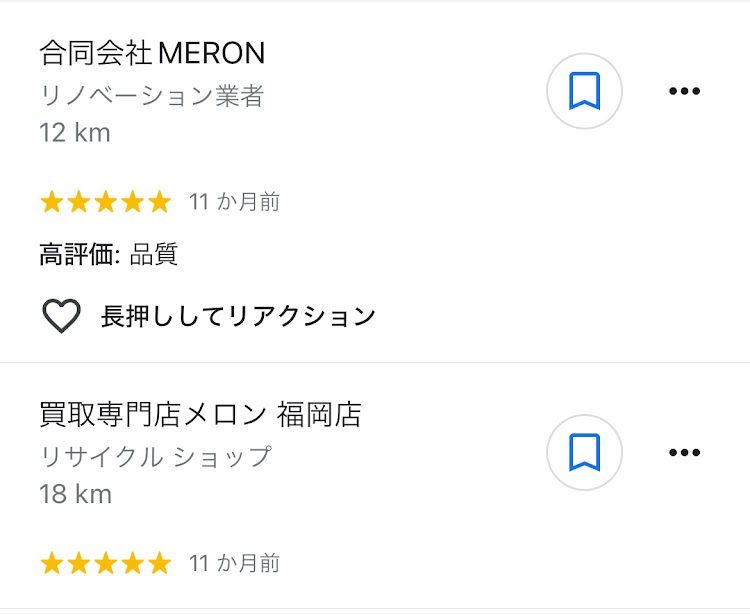Open three-dot options for 合同会社 MERON

684,92
